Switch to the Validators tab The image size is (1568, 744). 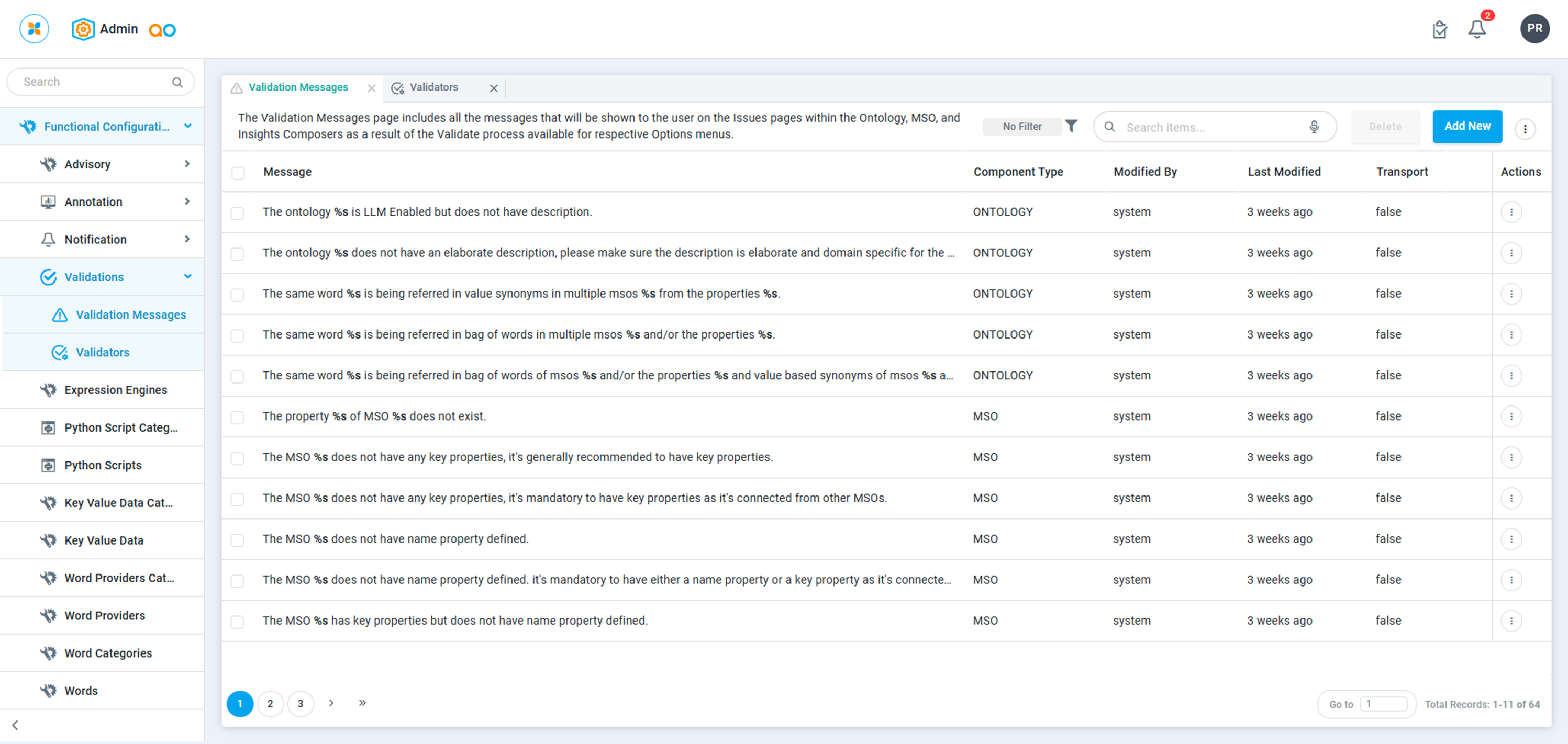point(433,87)
